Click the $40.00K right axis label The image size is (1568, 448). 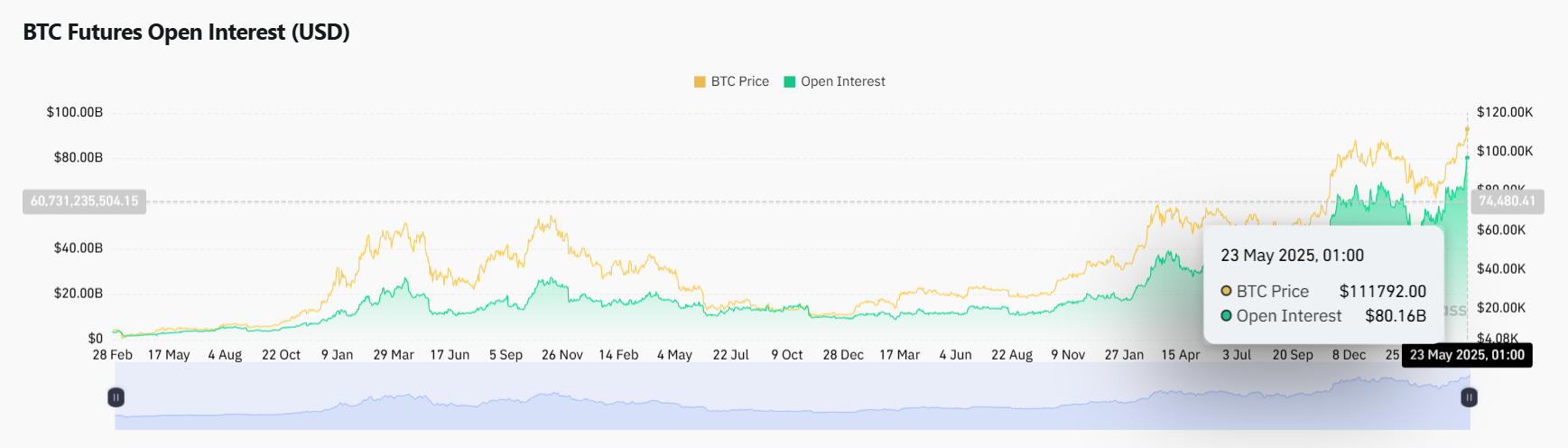[1501, 268]
